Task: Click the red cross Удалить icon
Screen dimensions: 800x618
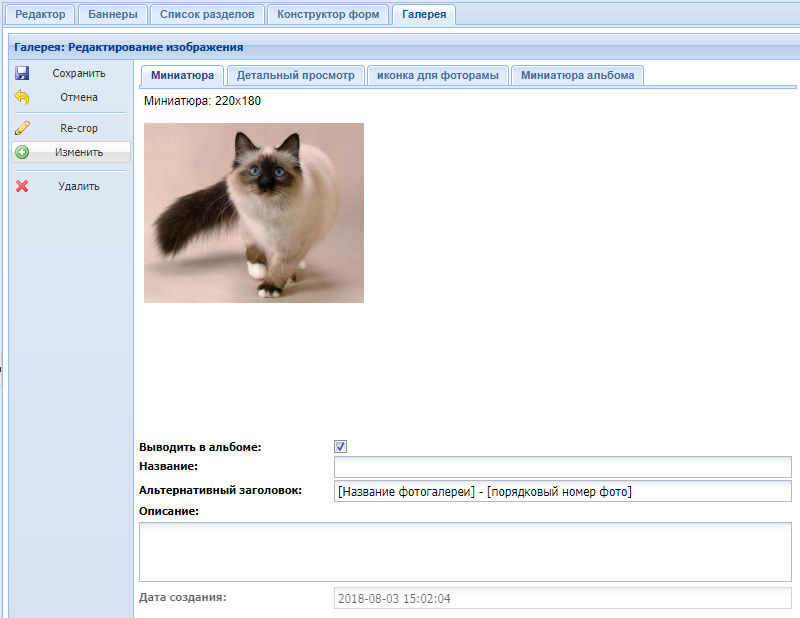Action: [22, 186]
